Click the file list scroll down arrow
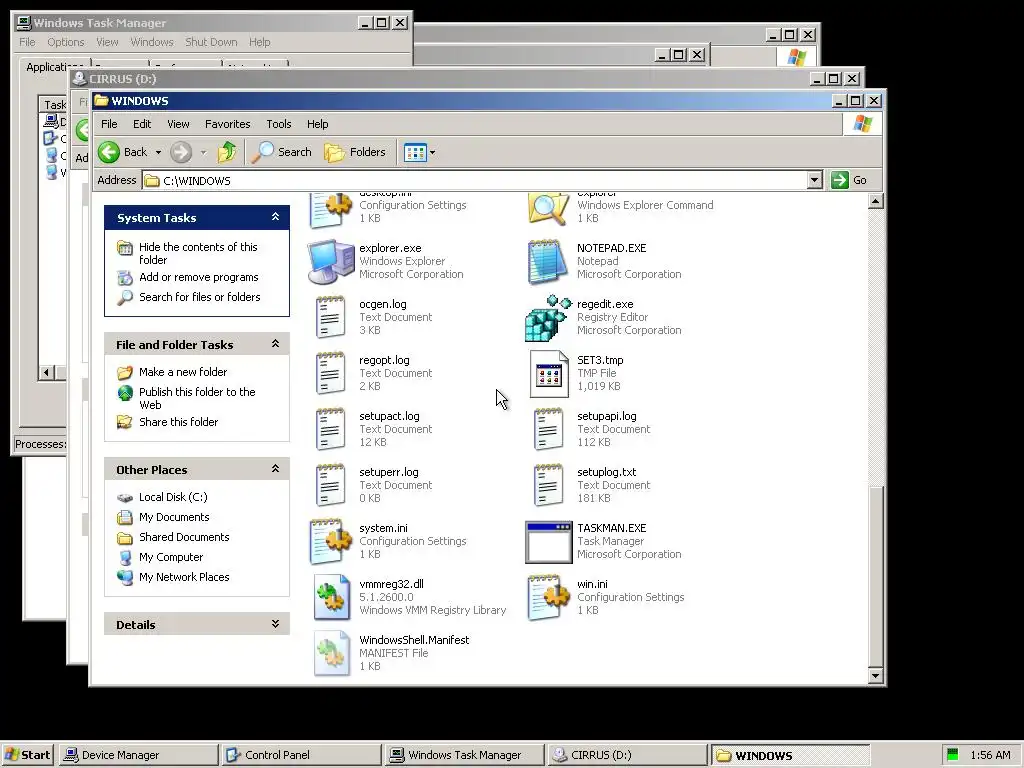Viewport: 1024px width, 768px height. point(876,676)
